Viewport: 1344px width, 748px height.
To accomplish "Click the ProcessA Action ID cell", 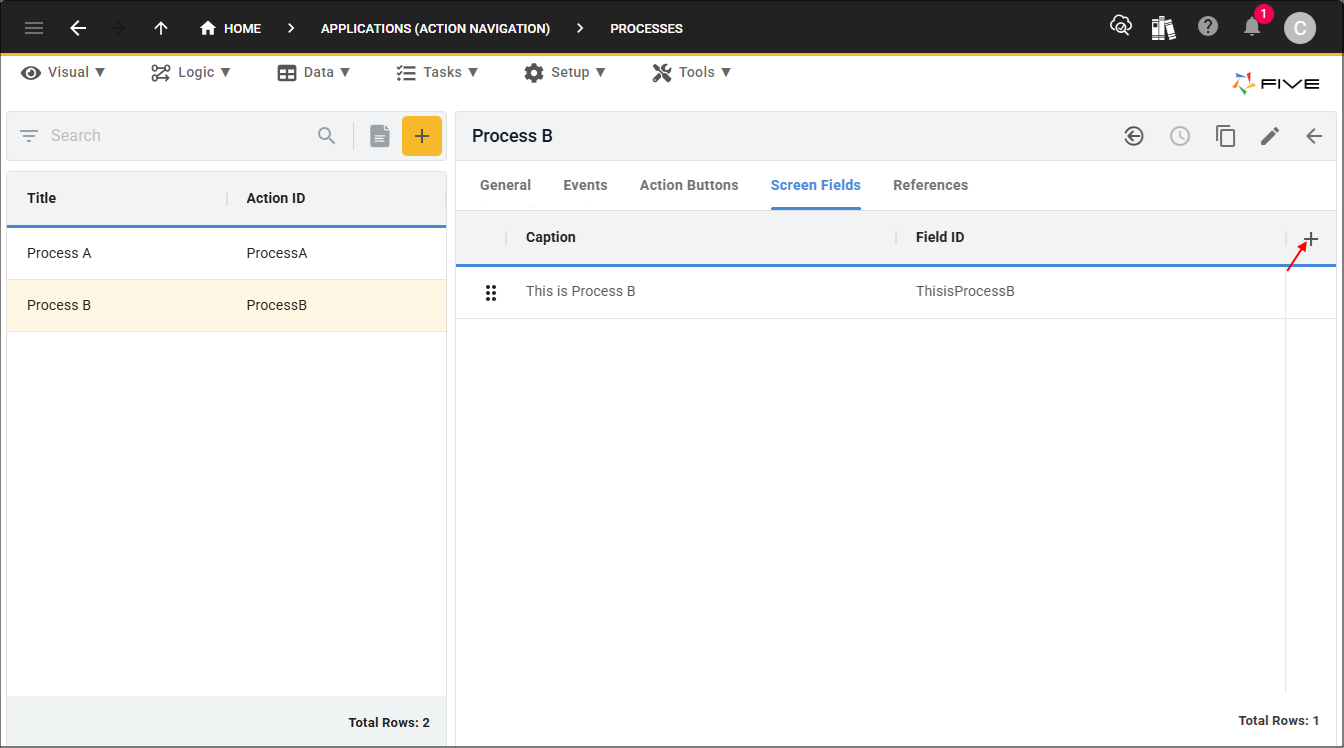I will [x=277, y=253].
